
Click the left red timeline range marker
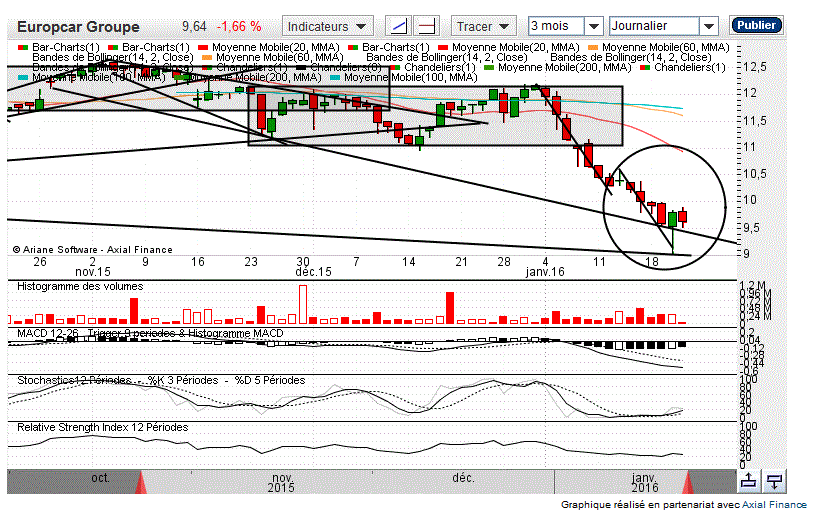[x=141, y=482]
